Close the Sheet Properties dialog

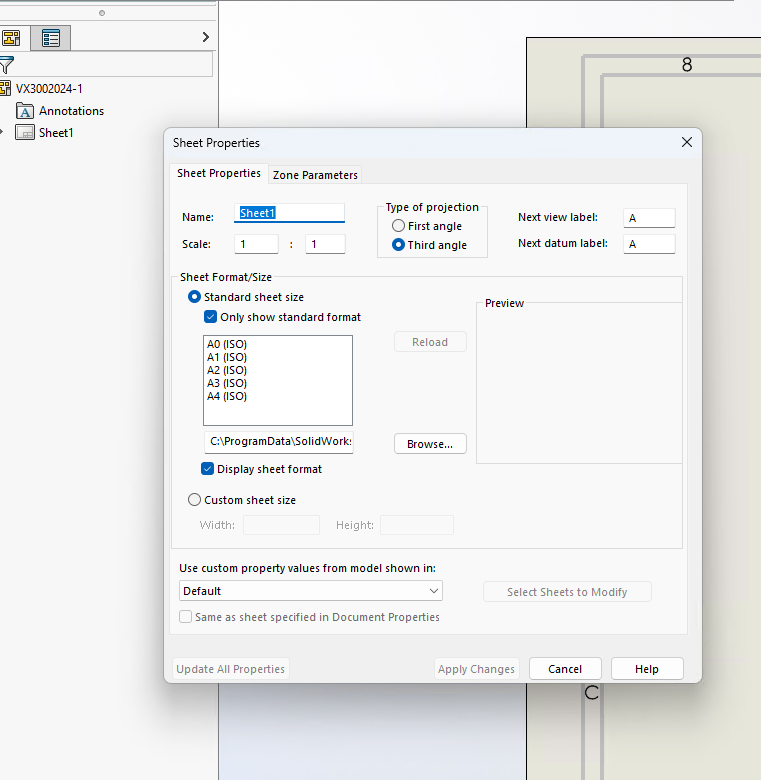click(686, 143)
